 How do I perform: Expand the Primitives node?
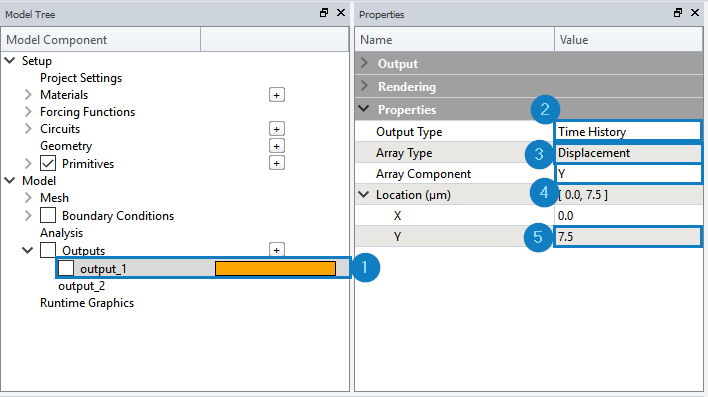(28, 163)
